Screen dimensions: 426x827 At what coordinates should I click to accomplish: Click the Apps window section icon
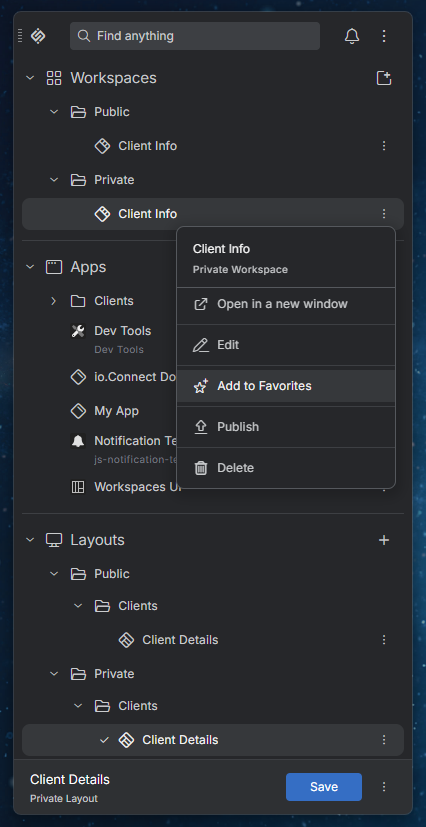click(x=54, y=267)
